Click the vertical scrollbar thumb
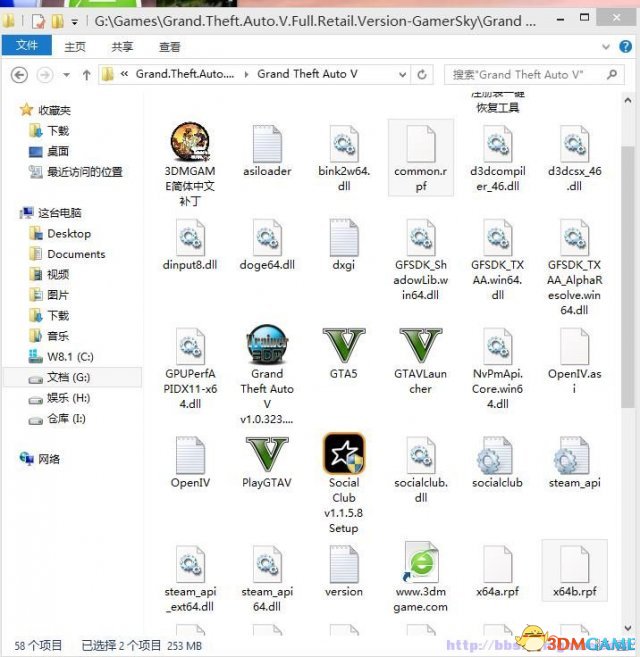 (628, 277)
